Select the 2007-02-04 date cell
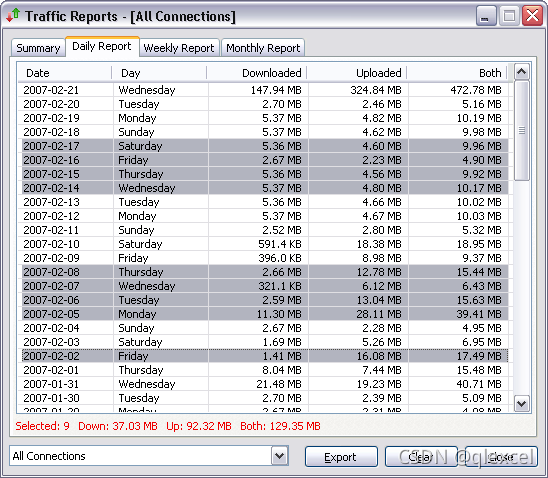Image resolution: width=548 pixels, height=478 pixels. pos(51,328)
